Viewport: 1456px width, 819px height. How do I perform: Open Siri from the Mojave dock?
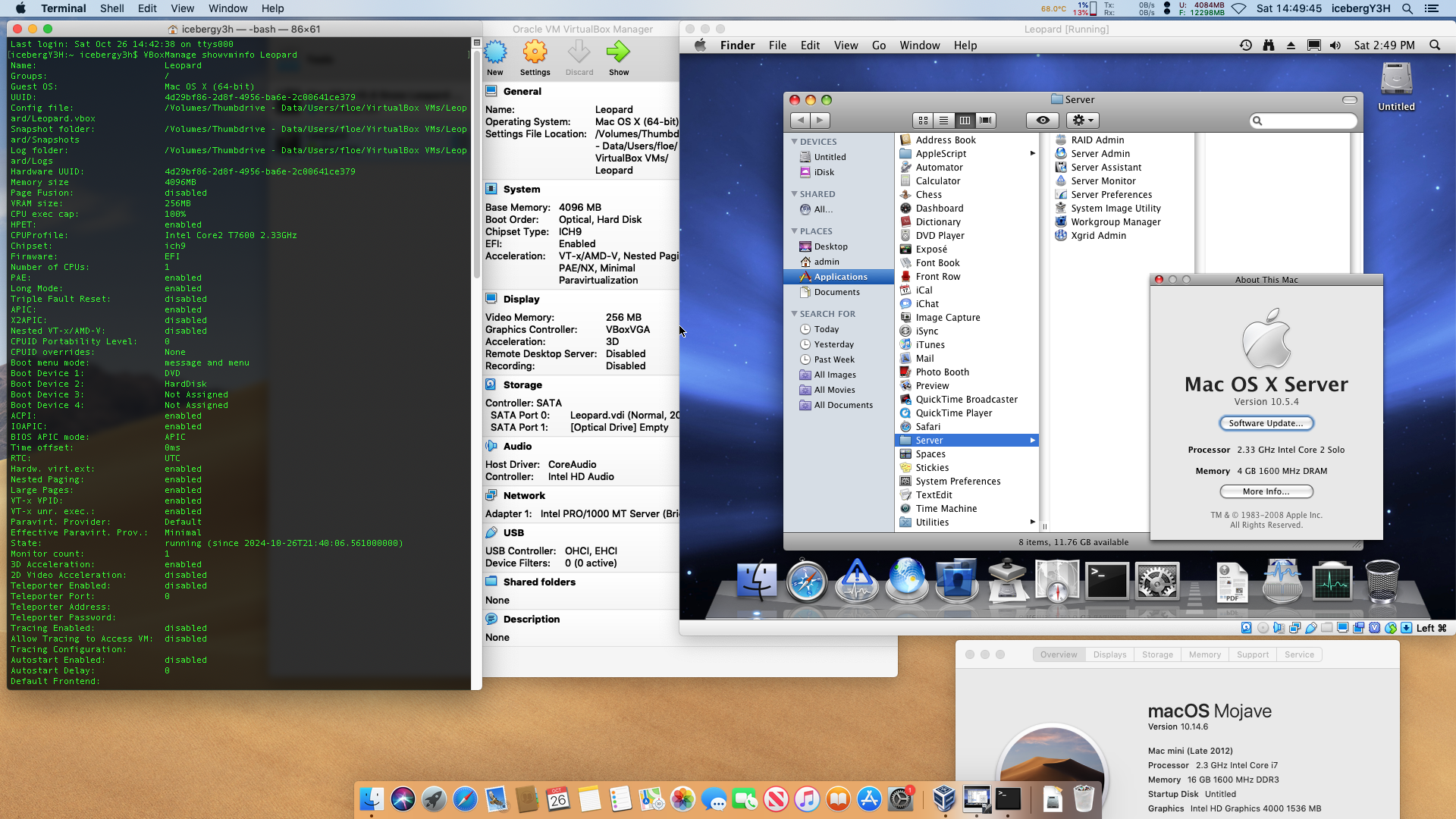[x=403, y=799]
